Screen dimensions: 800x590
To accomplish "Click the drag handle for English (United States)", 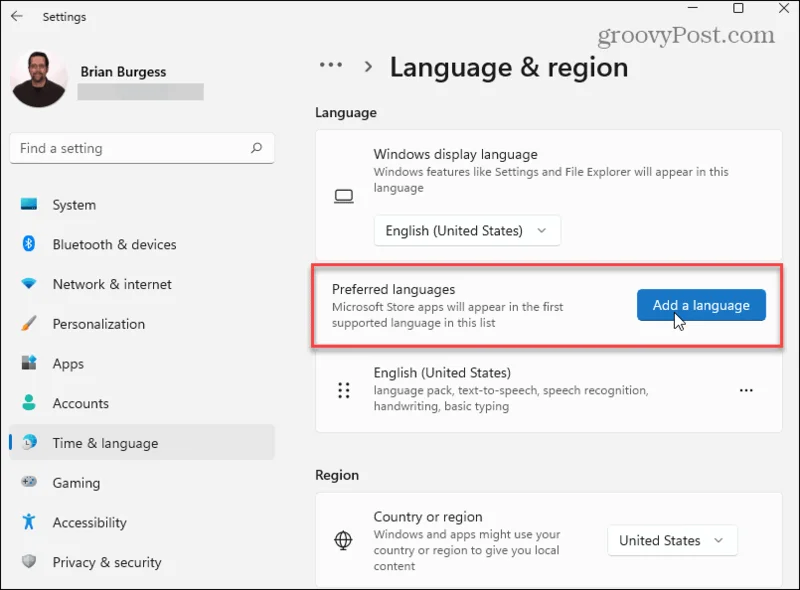I will point(344,390).
